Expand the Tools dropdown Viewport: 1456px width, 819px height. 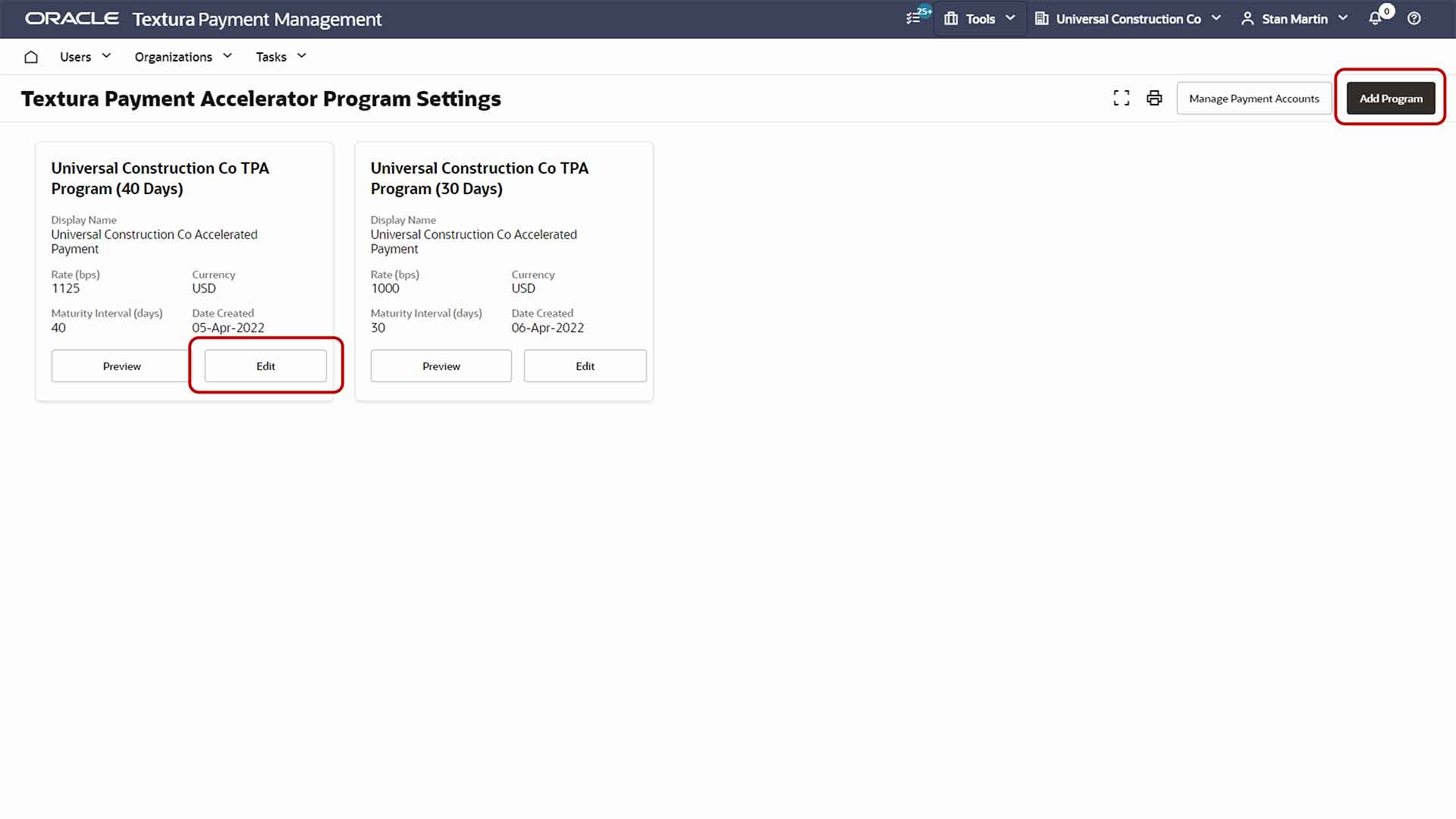point(980,18)
